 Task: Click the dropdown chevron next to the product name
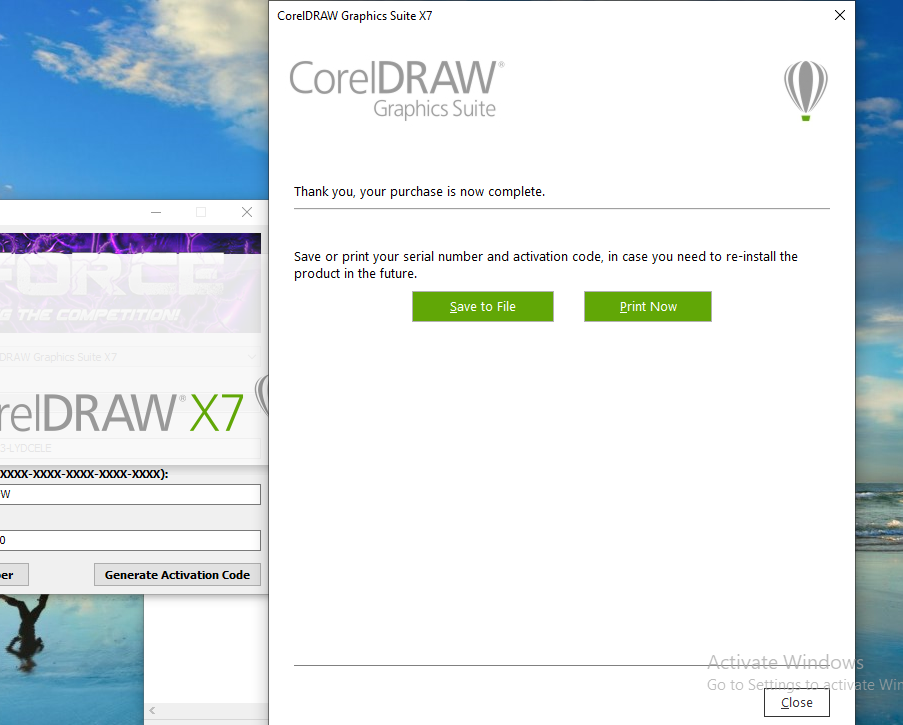click(x=253, y=356)
